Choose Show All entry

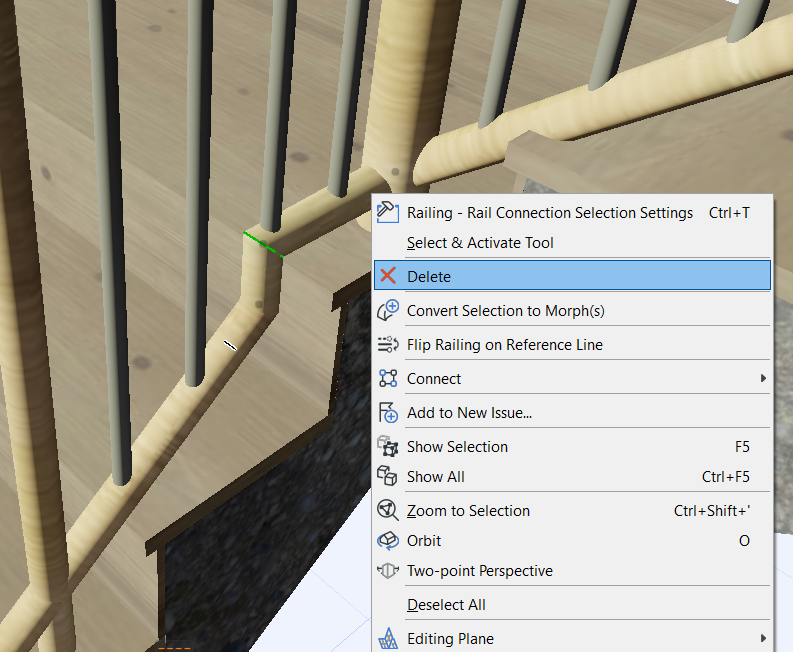572,476
